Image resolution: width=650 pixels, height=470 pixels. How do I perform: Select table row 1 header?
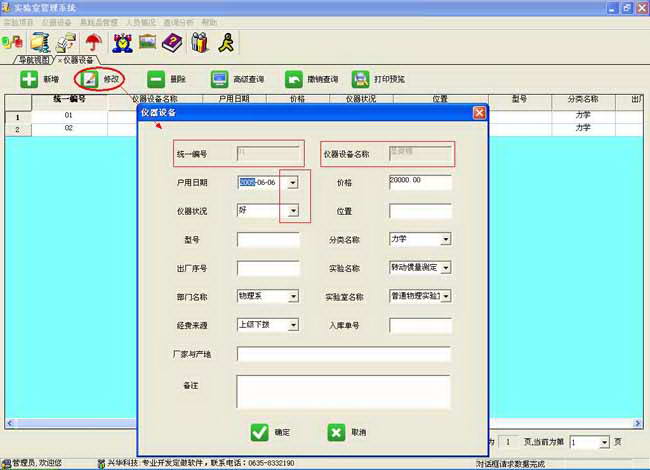(18, 117)
